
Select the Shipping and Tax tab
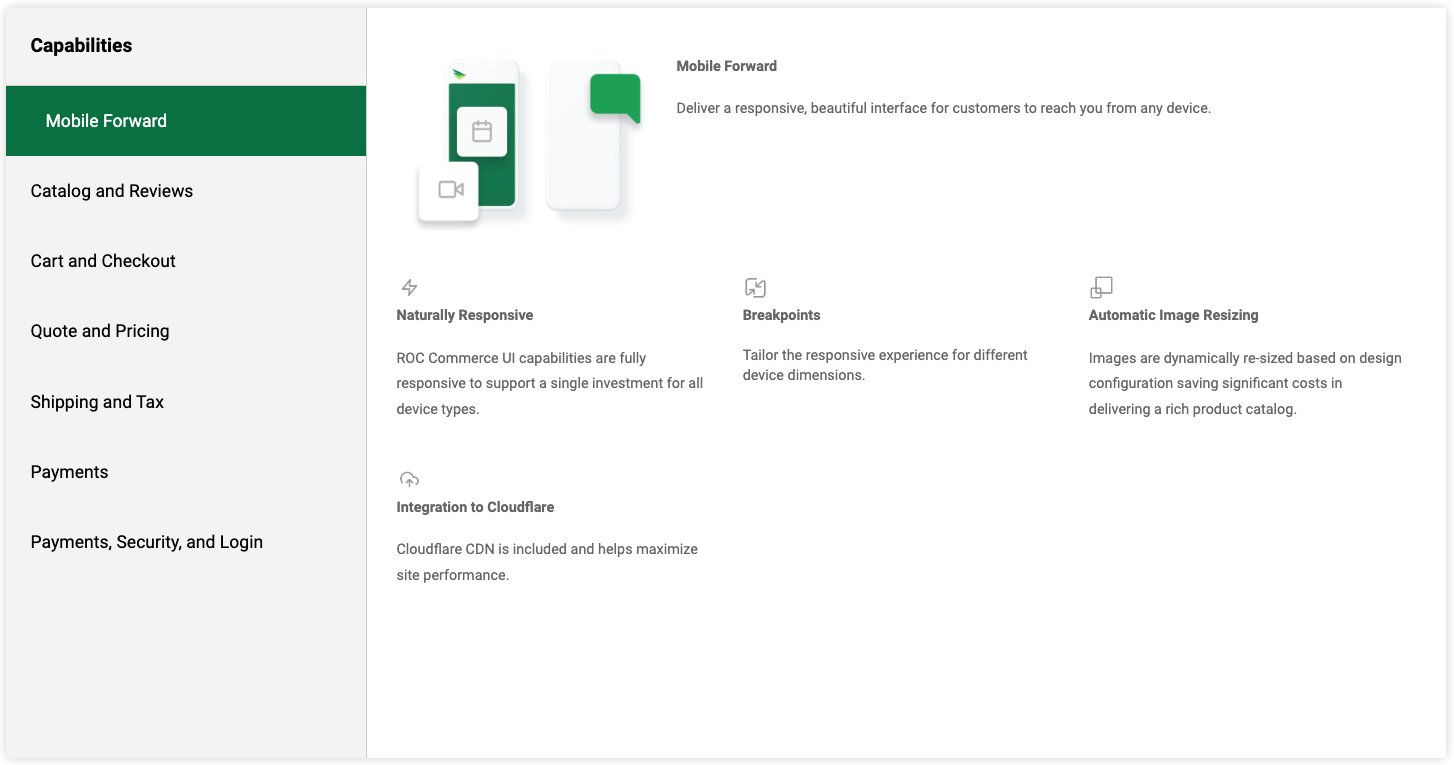tap(186, 402)
